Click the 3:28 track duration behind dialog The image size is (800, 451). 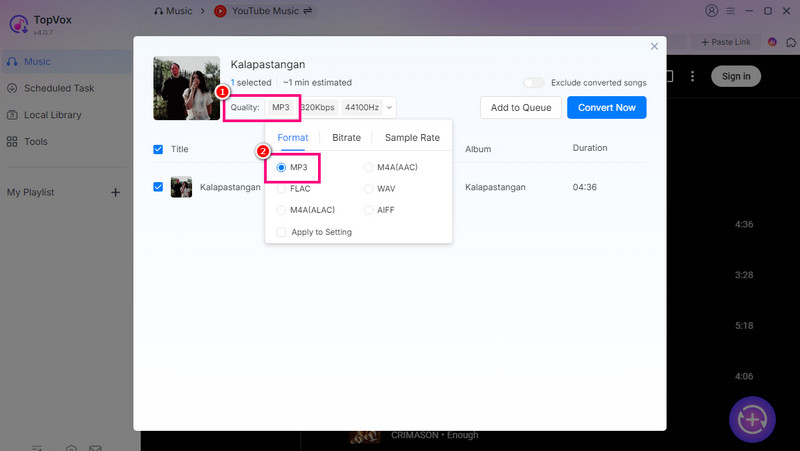tap(744, 275)
